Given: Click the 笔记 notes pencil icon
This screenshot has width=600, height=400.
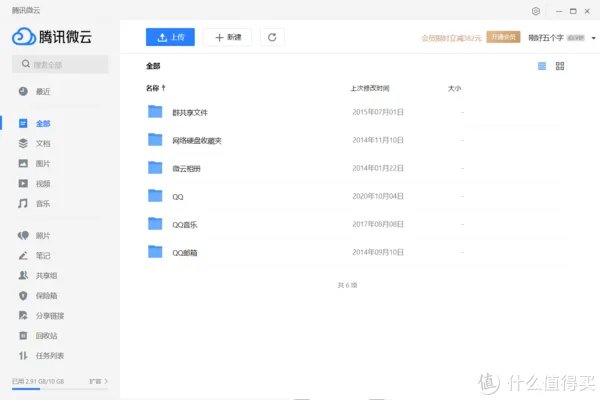Looking at the screenshot, I should tap(23, 255).
